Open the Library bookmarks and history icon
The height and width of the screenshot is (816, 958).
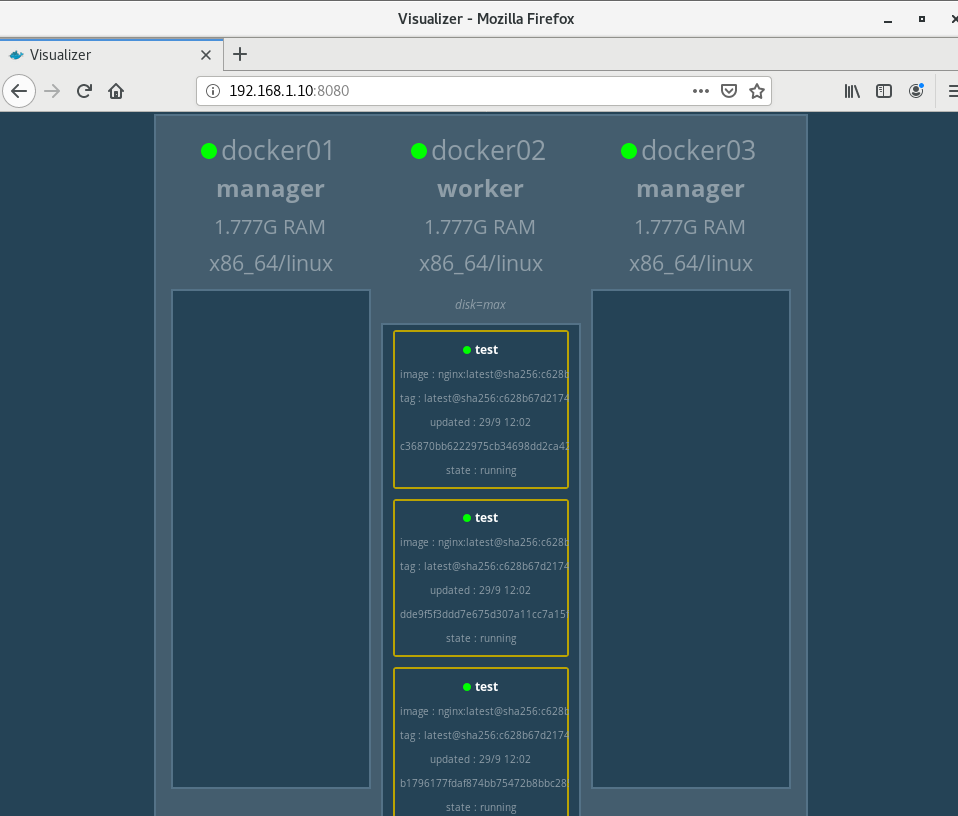[852, 91]
